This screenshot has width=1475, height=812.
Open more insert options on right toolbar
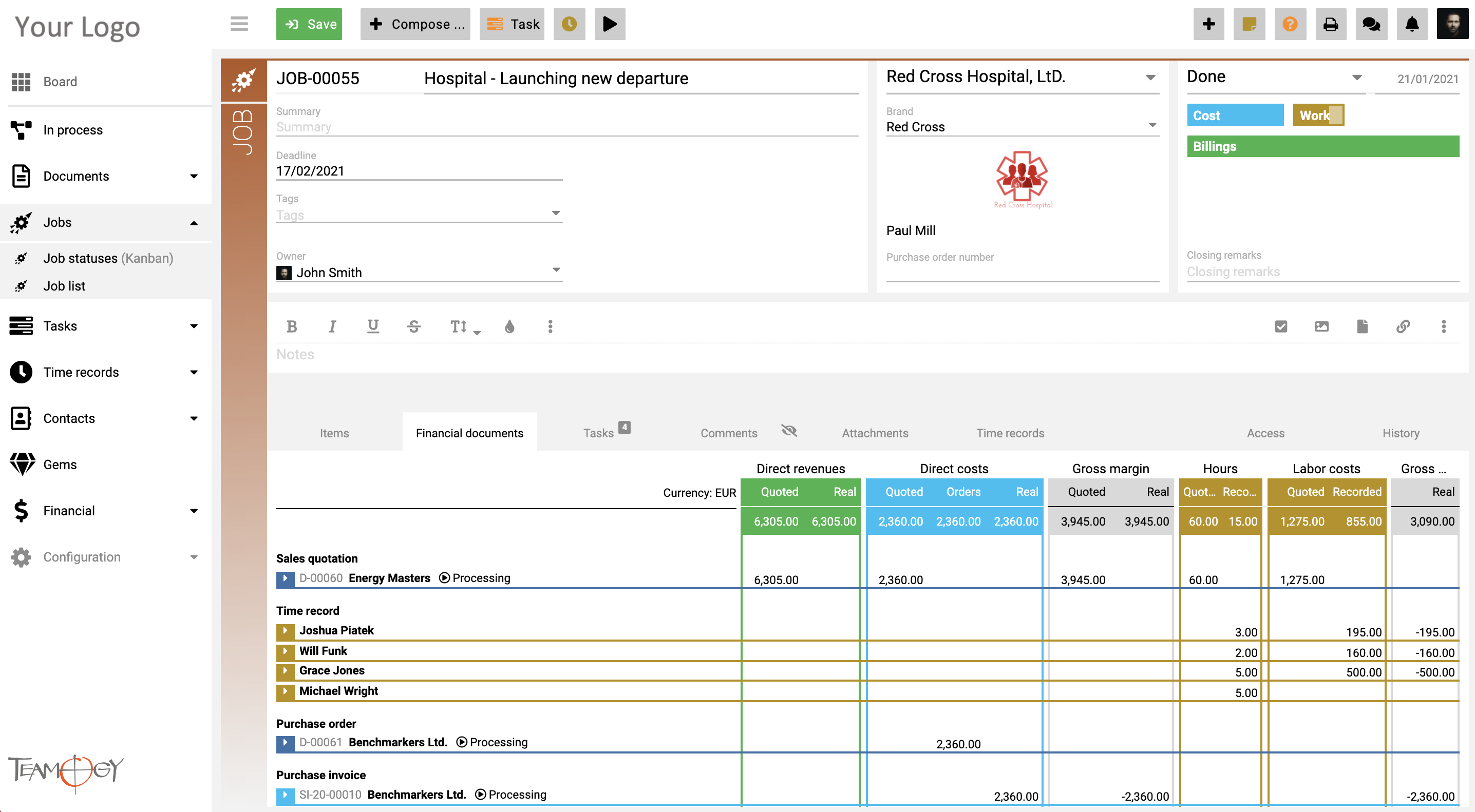tap(1444, 326)
